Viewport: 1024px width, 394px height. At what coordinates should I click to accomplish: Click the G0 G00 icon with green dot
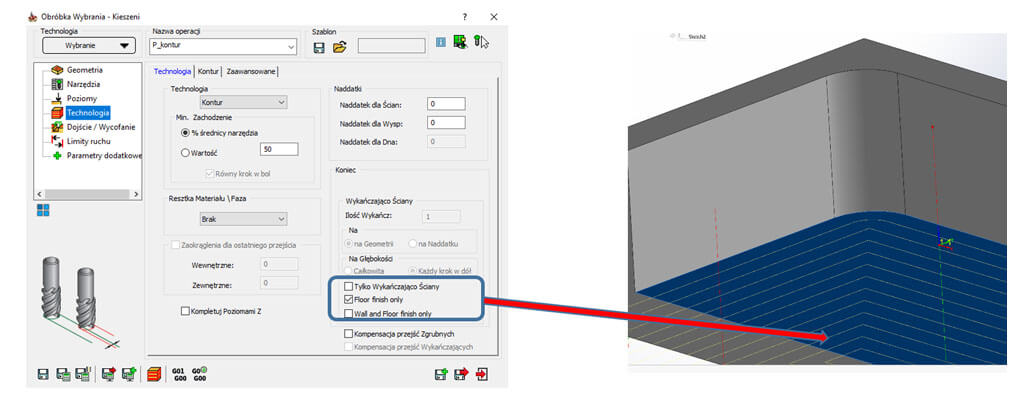click(x=200, y=374)
